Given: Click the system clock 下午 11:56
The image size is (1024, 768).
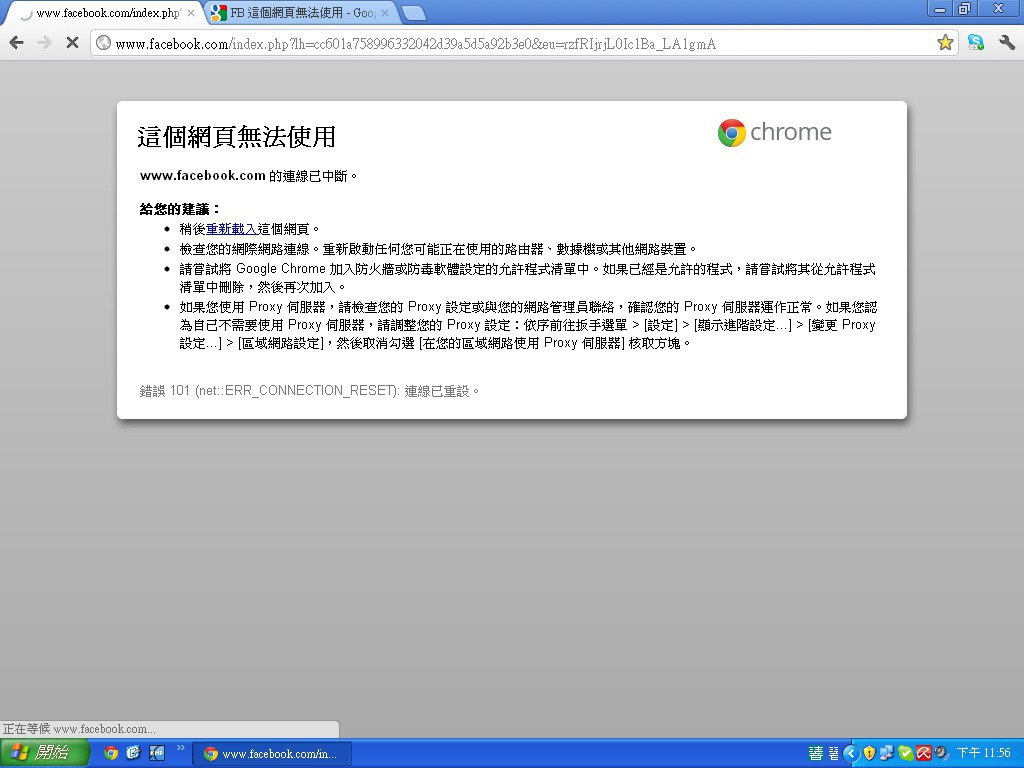Looking at the screenshot, I should 984,754.
